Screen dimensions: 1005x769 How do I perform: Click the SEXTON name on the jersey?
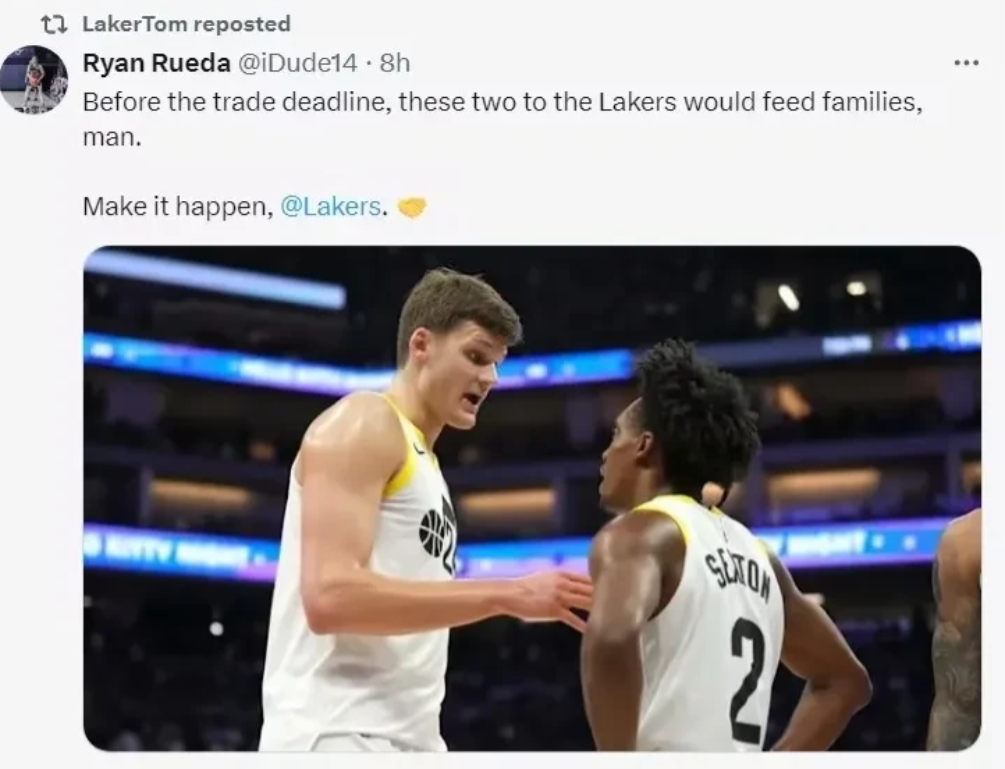pyautogui.click(x=738, y=574)
